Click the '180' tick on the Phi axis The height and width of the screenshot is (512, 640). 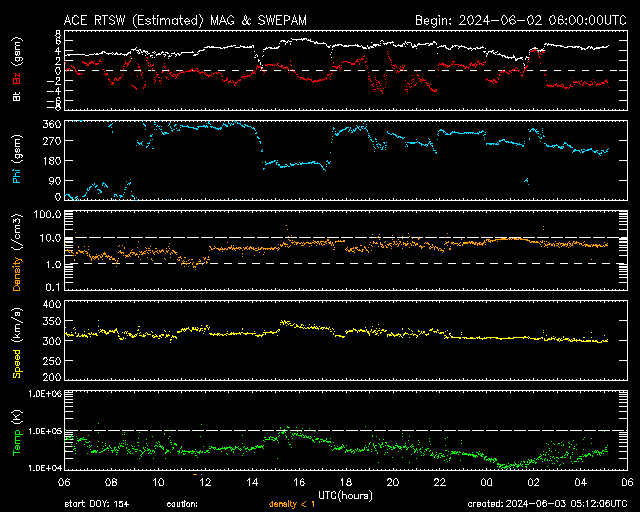click(x=52, y=161)
